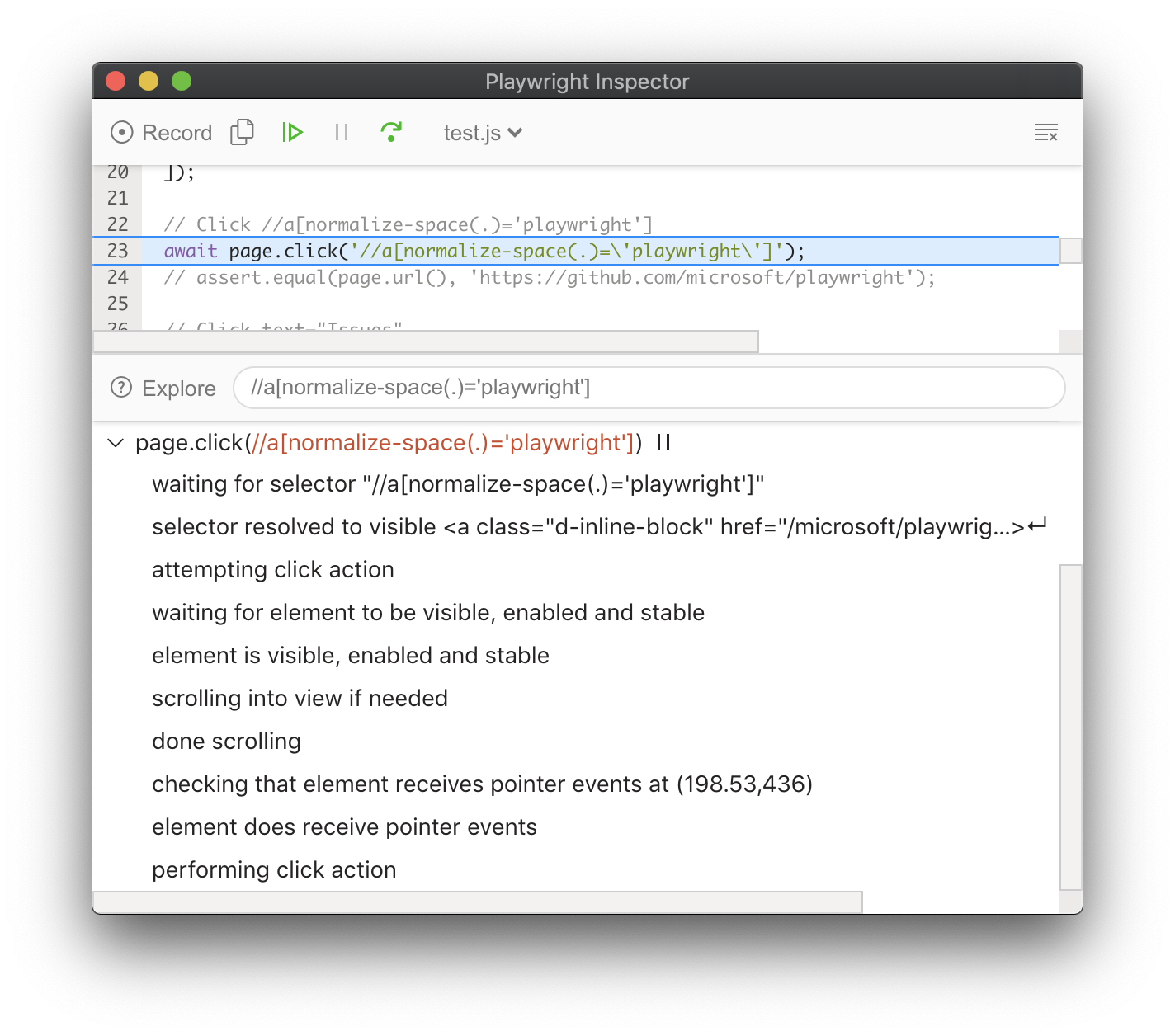Select the 'selector resolved to visible' log line

point(599,527)
